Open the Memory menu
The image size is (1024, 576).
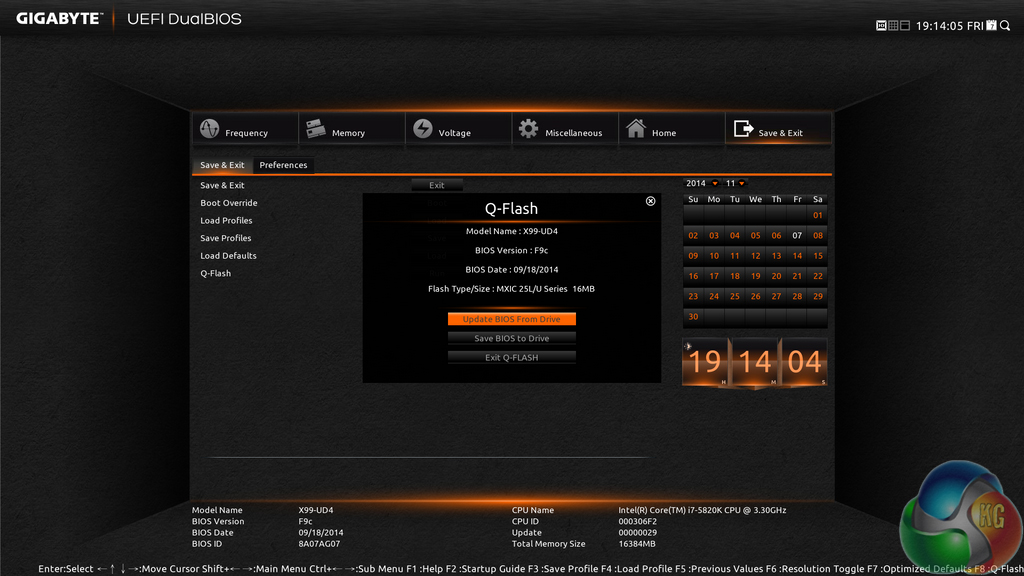click(x=352, y=129)
